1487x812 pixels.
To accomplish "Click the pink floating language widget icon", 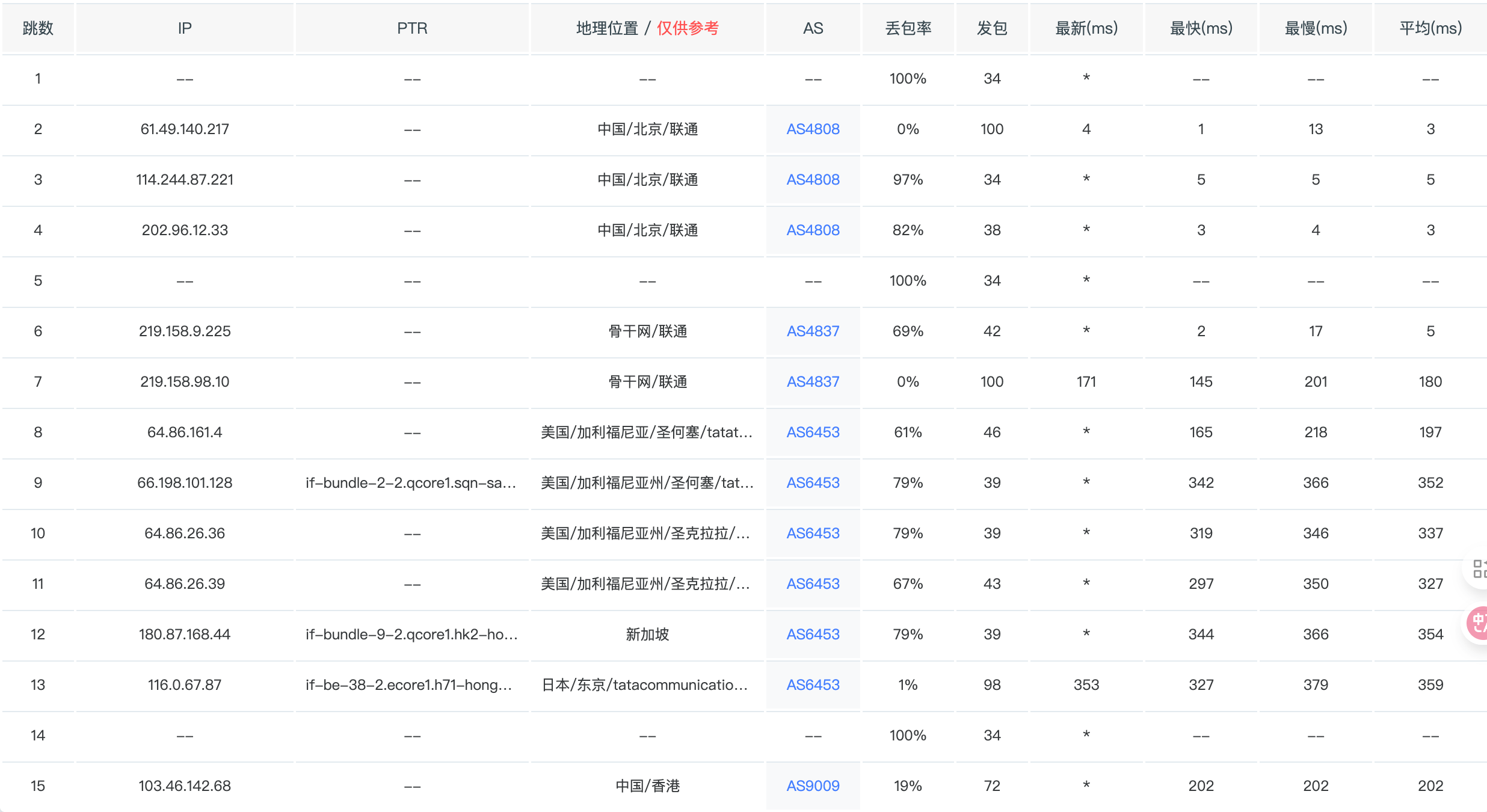I will [x=1477, y=623].
